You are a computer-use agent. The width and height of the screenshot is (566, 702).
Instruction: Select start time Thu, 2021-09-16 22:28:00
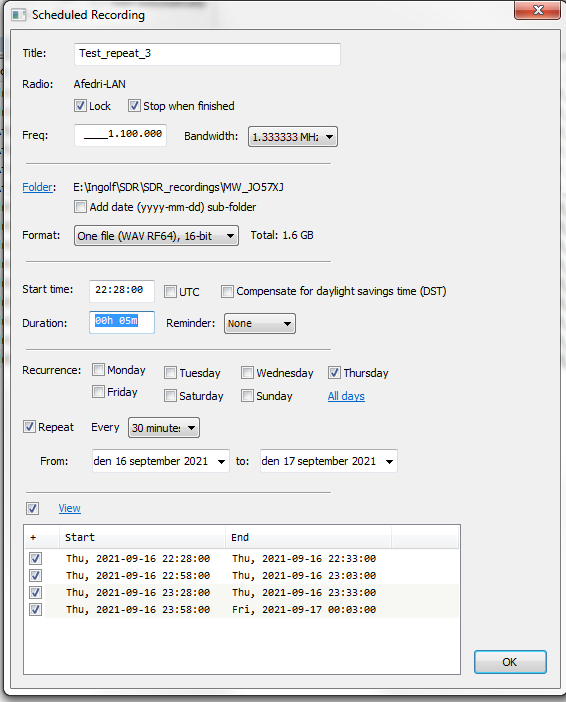click(138, 559)
